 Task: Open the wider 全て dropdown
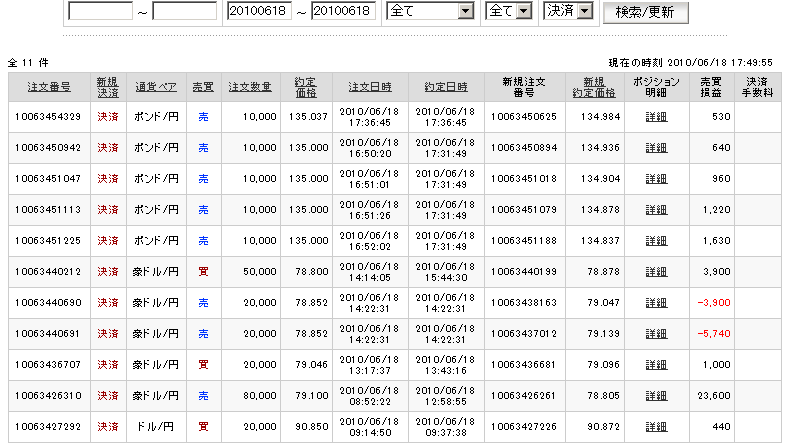point(430,12)
